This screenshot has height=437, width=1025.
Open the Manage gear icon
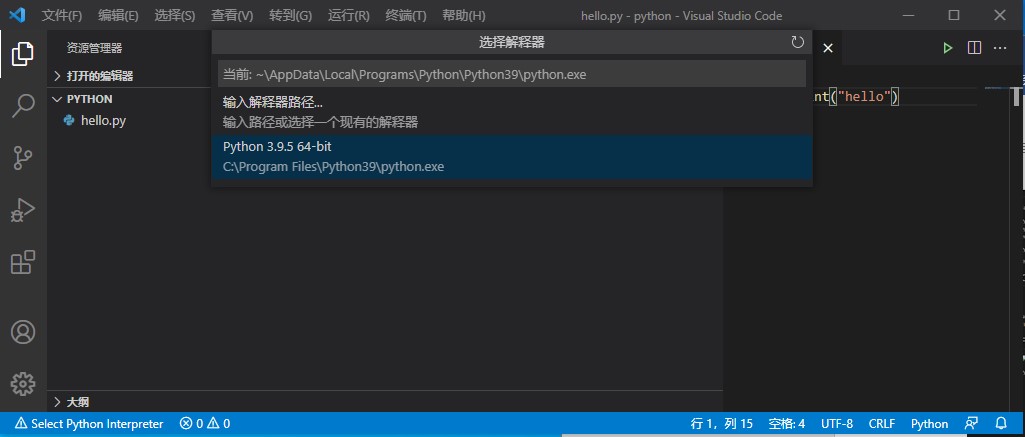pos(22,383)
